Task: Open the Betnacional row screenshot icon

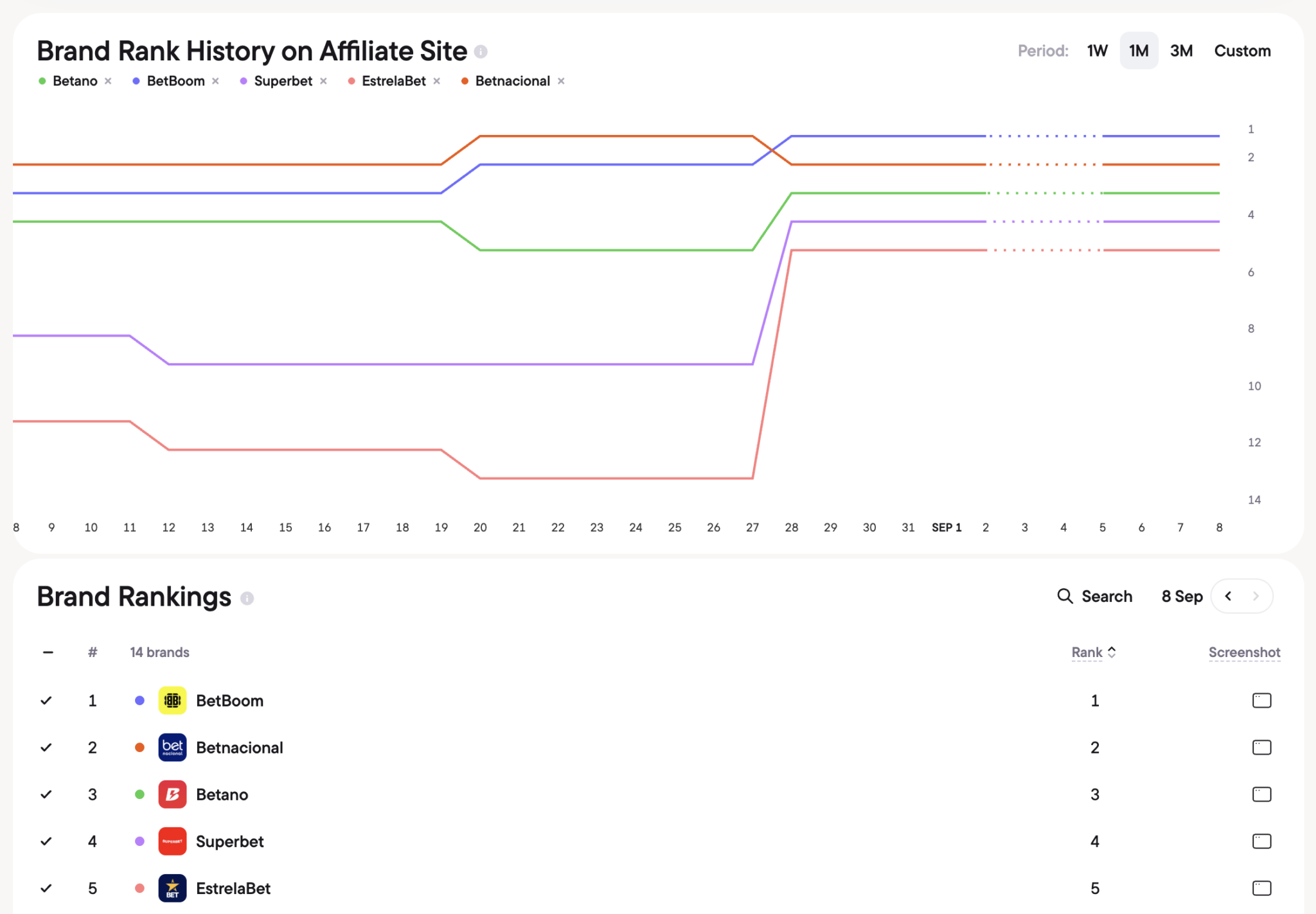Action: [x=1261, y=747]
